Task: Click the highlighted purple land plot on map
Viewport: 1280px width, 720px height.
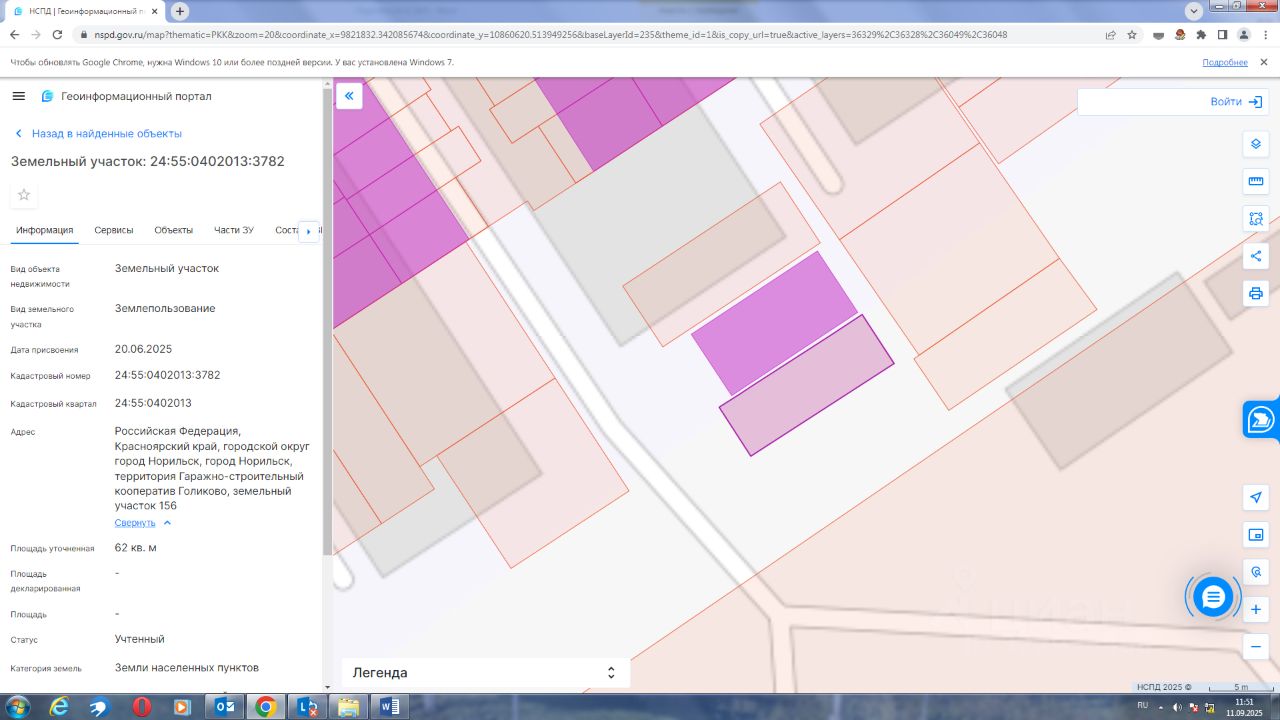Action: (806, 384)
